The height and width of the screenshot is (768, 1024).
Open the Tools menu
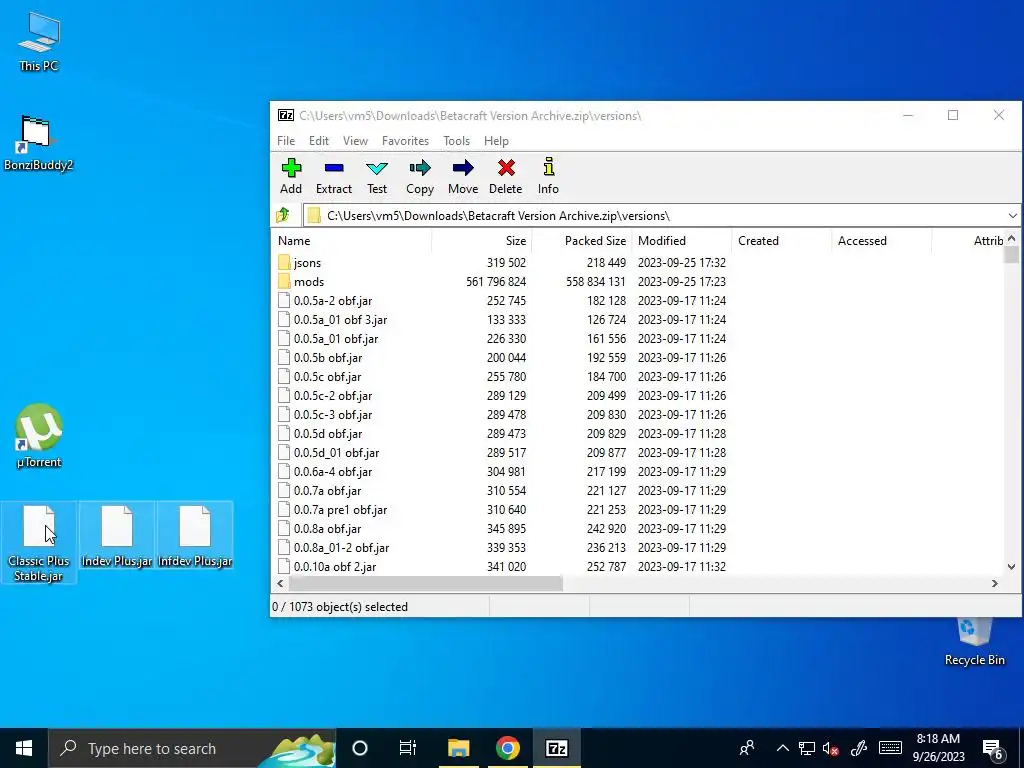[456, 141]
